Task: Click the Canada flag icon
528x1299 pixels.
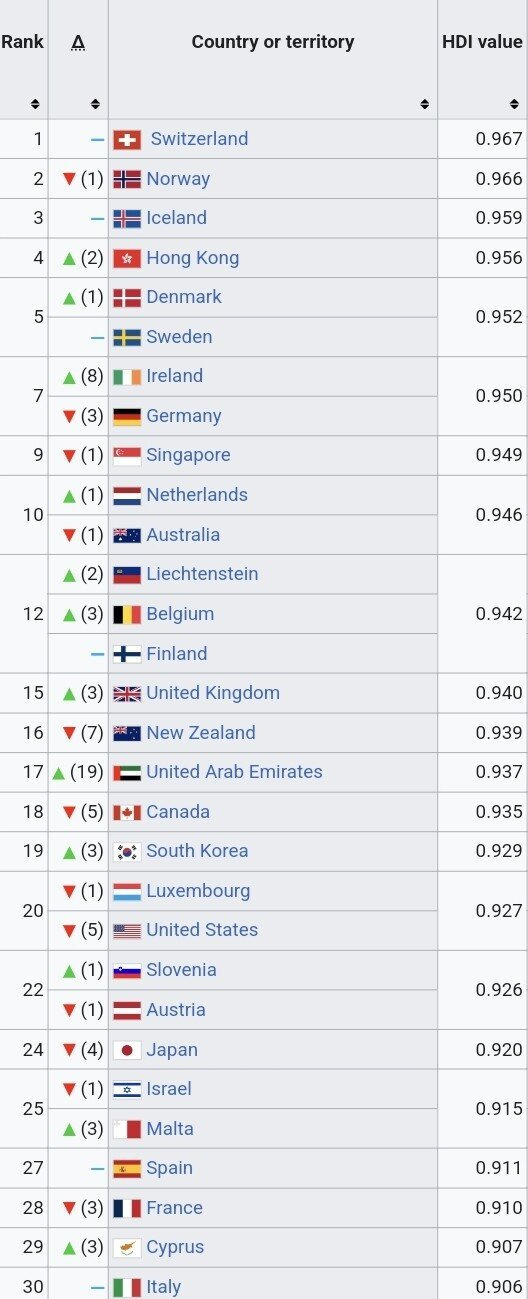Action: click(x=127, y=812)
